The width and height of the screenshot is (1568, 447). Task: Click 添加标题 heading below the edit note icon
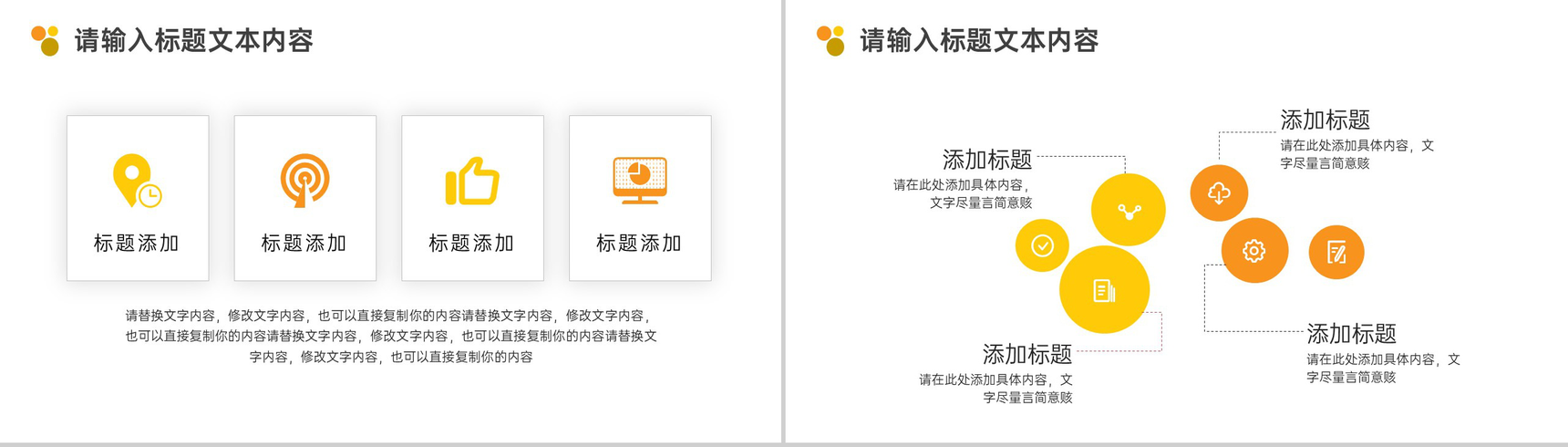click(1351, 334)
